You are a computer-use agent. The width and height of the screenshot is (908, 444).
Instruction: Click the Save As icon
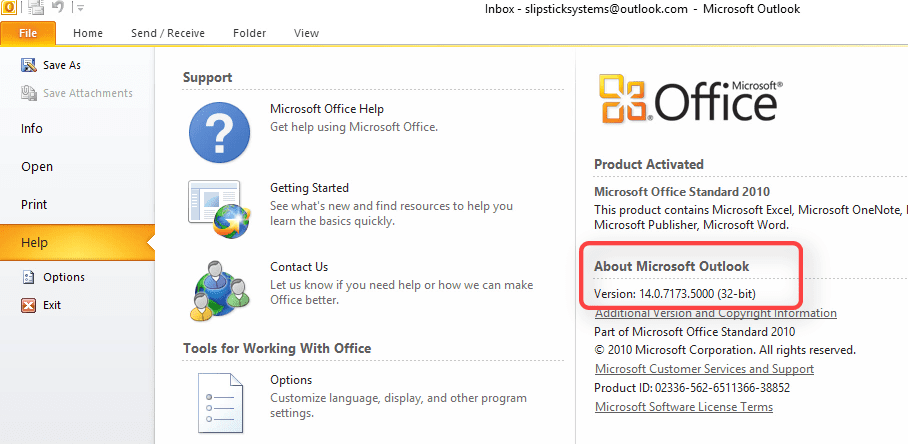pyautogui.click(x=28, y=65)
